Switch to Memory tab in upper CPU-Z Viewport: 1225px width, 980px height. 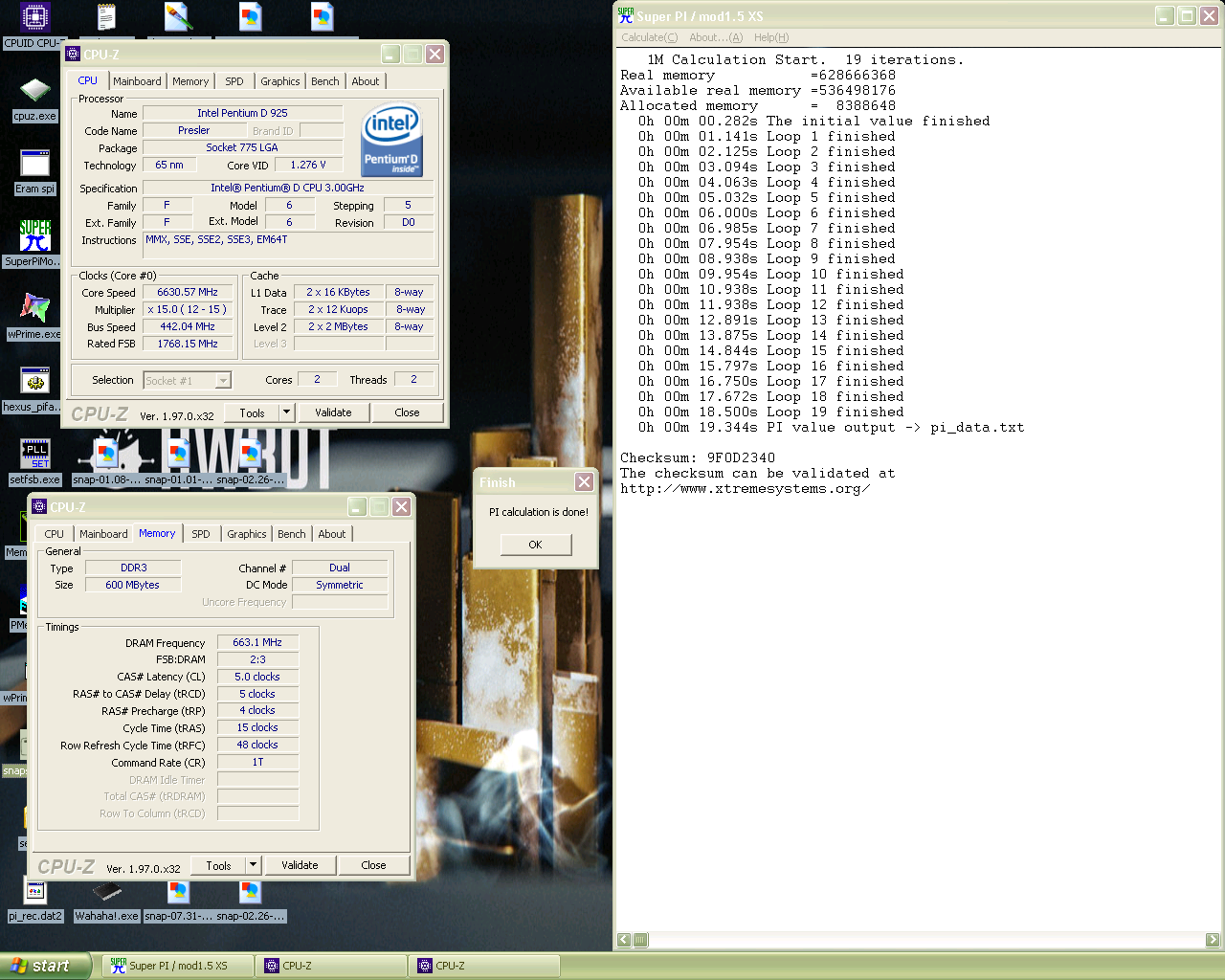point(190,81)
